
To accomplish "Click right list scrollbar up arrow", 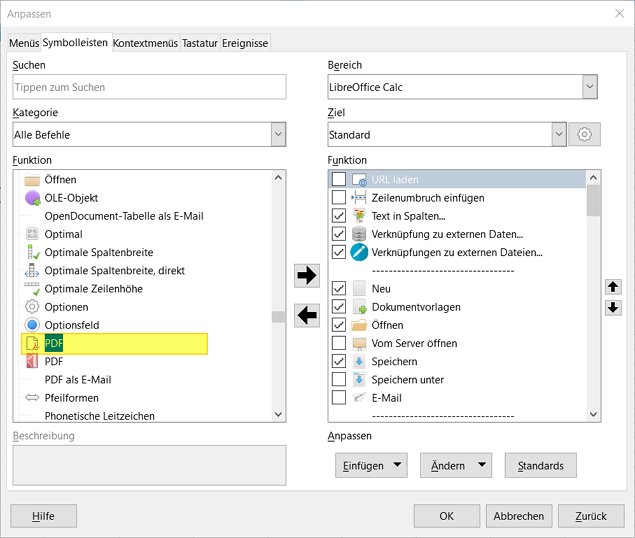I will (593, 177).
